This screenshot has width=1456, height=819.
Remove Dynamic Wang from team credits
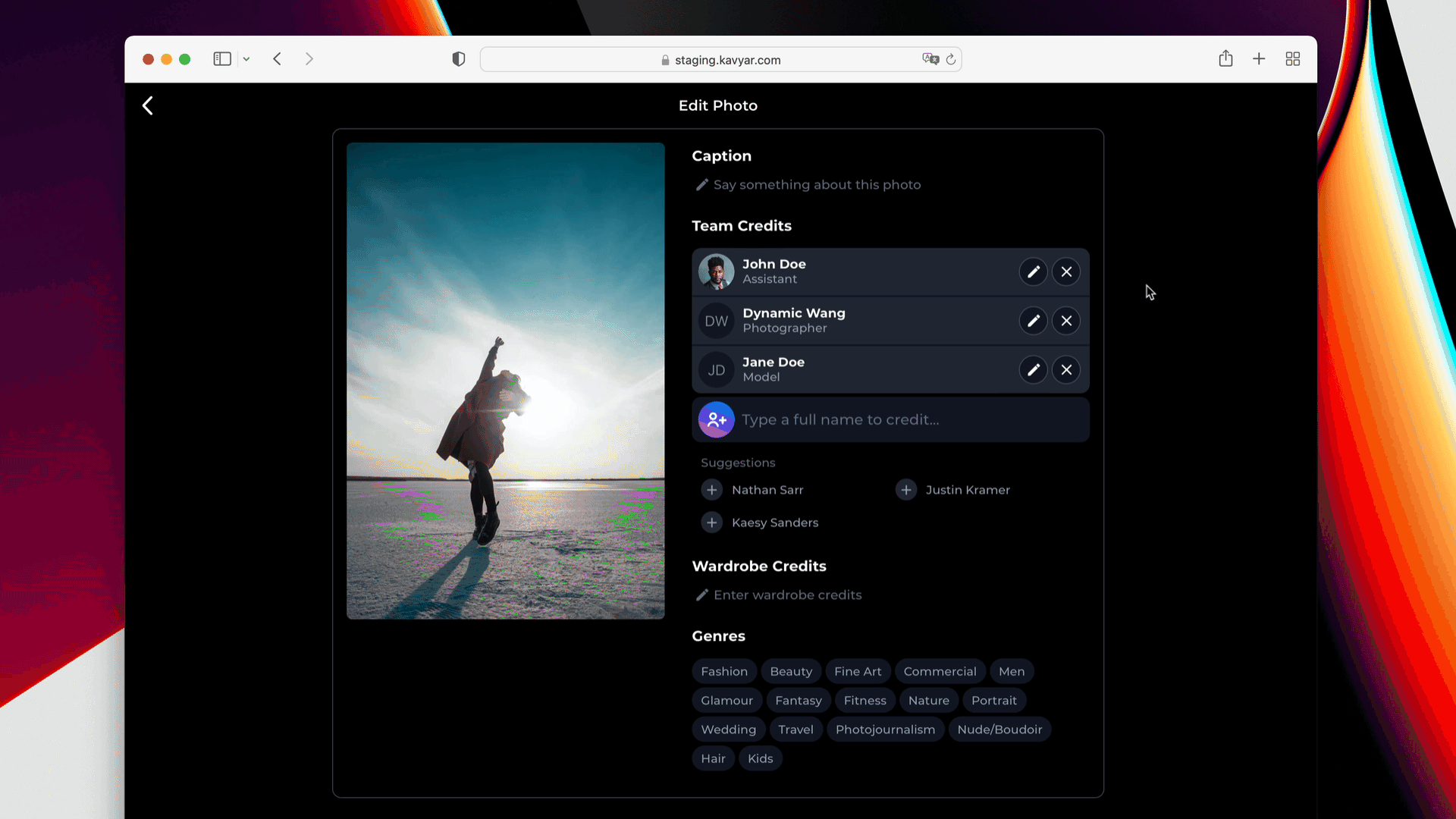click(x=1066, y=321)
